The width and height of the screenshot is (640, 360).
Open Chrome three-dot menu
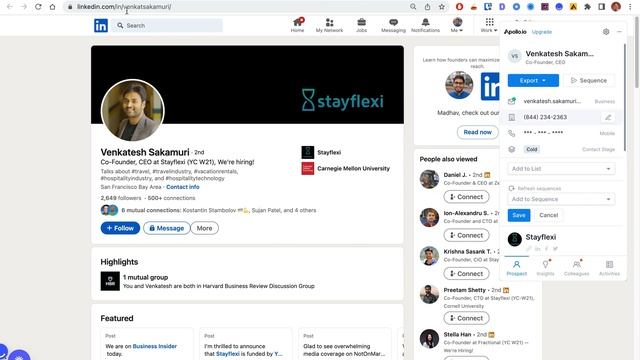630,7
